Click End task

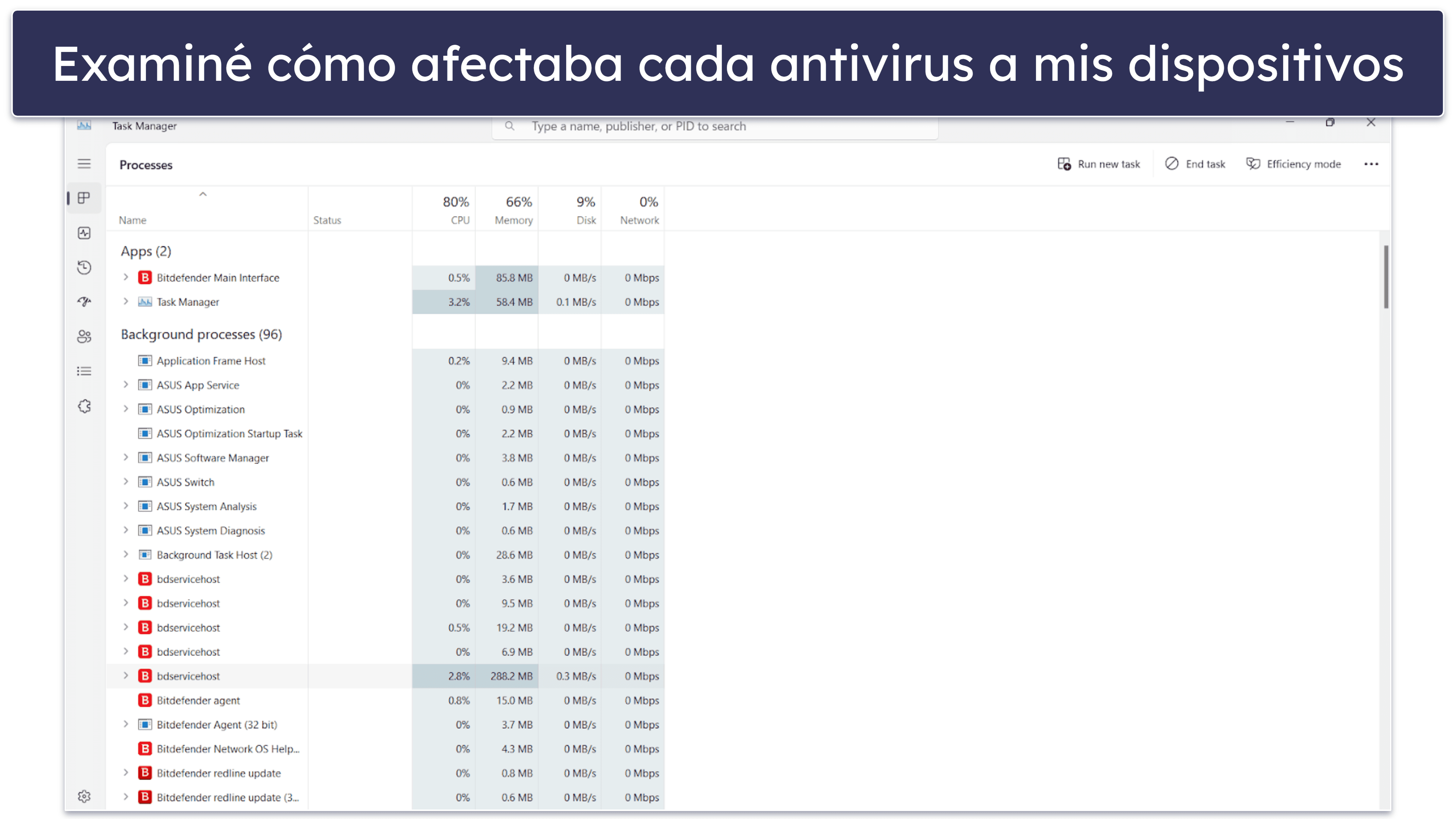pos(1195,164)
